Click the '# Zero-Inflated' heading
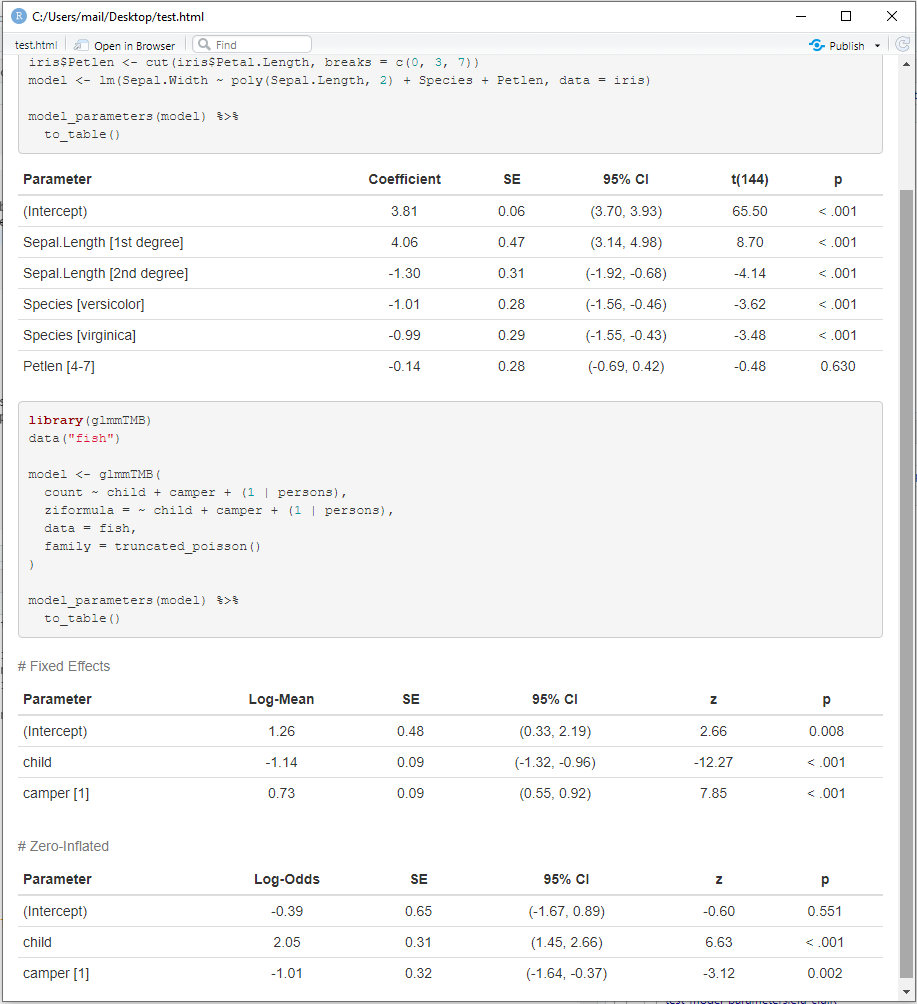 [63, 846]
